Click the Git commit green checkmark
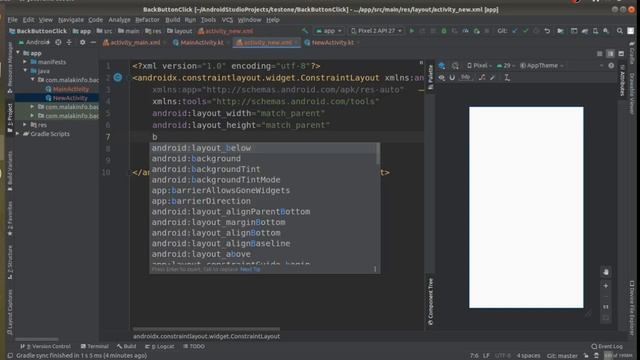The image size is (640, 360). [526, 31]
